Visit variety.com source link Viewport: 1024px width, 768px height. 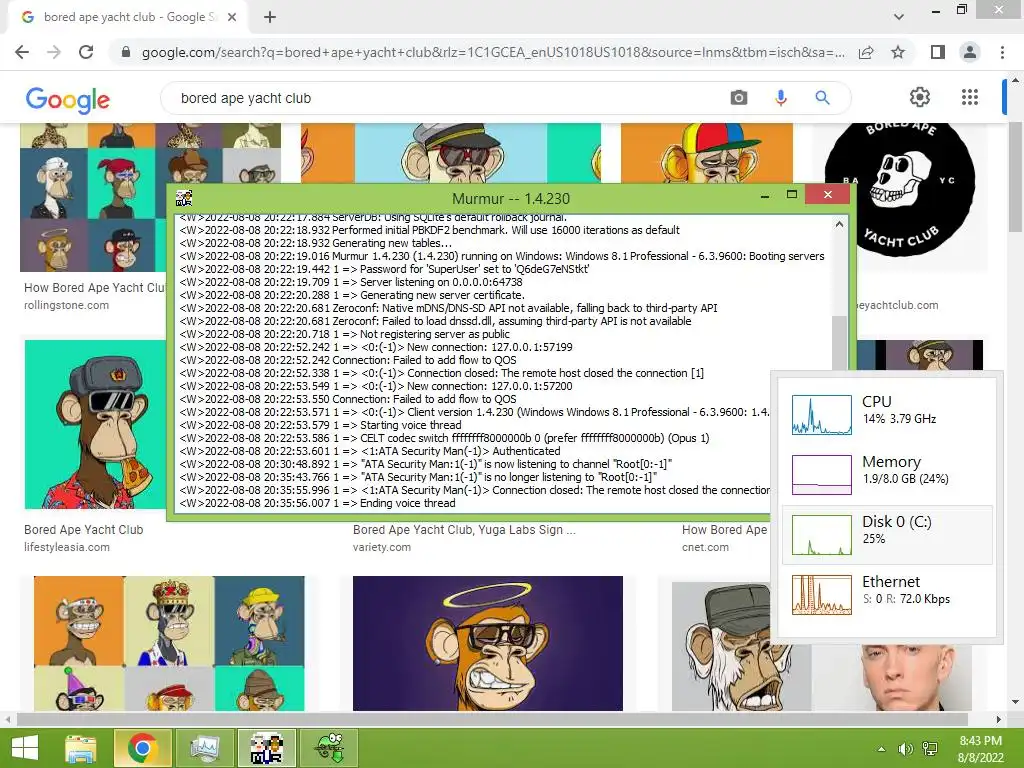pos(382,547)
